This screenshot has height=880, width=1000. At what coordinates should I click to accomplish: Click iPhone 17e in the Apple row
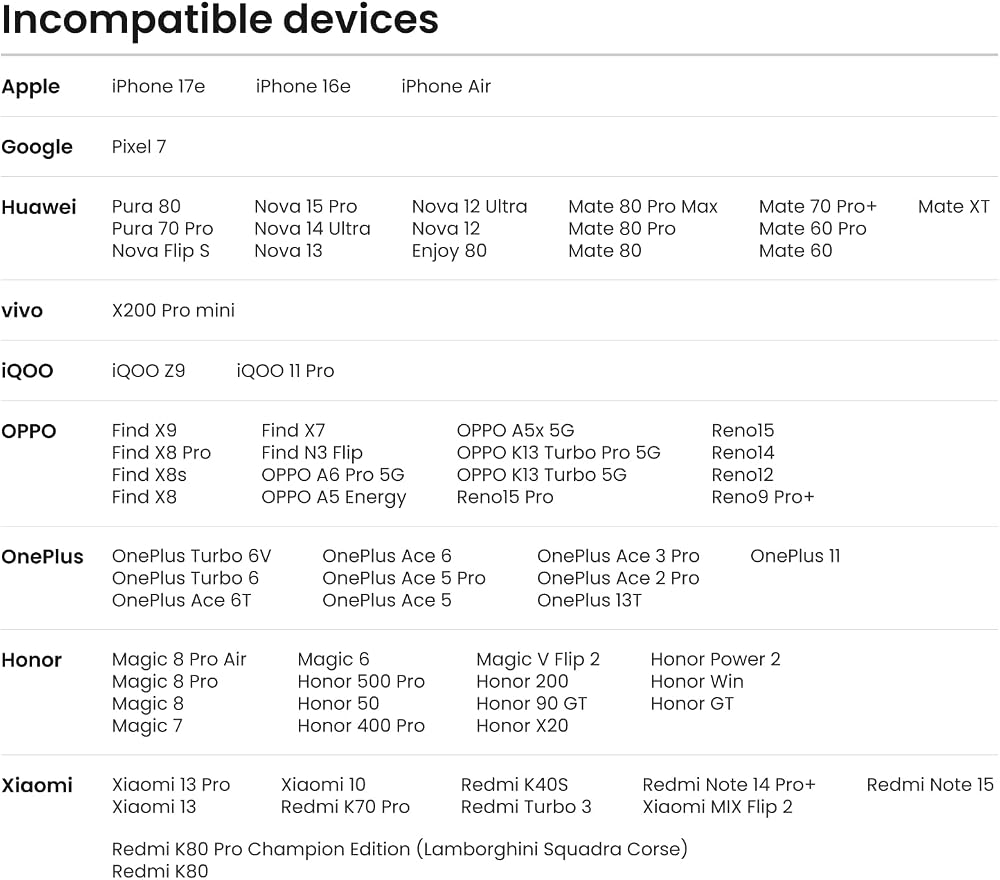point(158,86)
